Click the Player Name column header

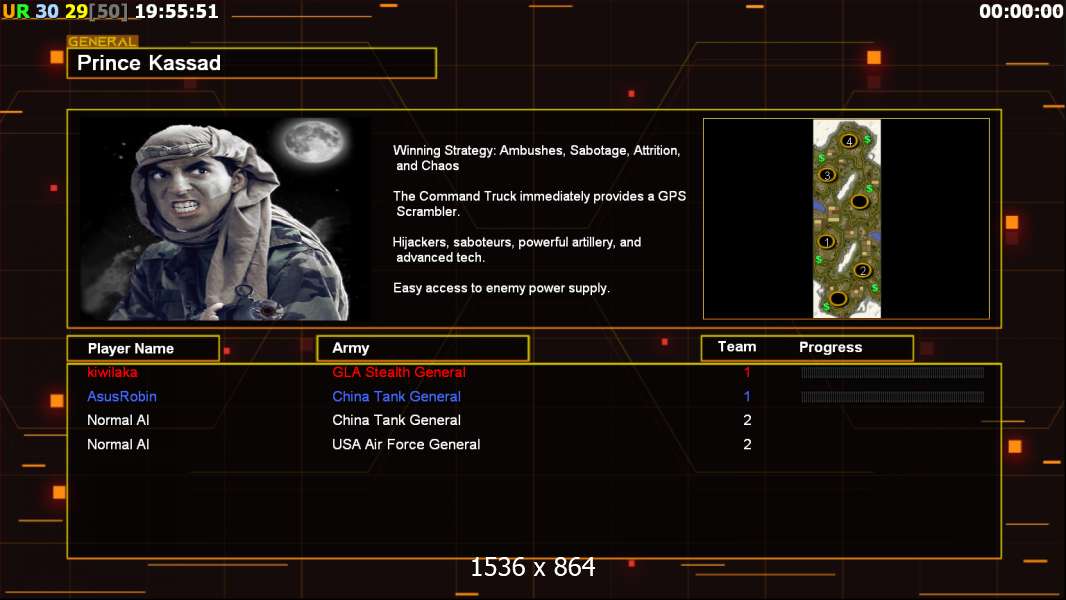[143, 349]
